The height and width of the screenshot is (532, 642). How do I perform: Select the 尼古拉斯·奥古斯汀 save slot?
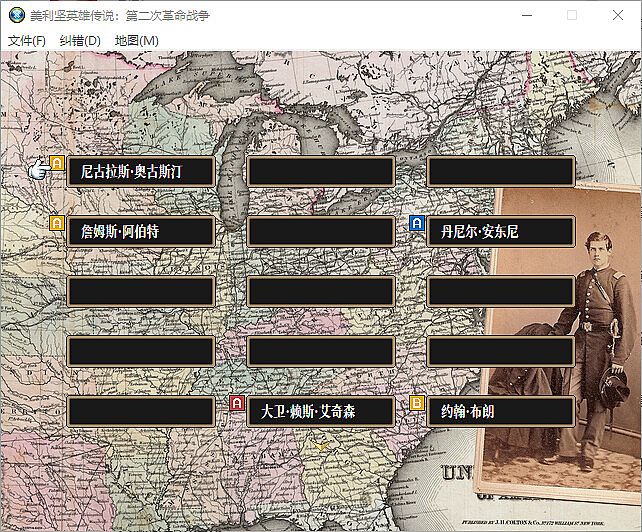(141, 171)
